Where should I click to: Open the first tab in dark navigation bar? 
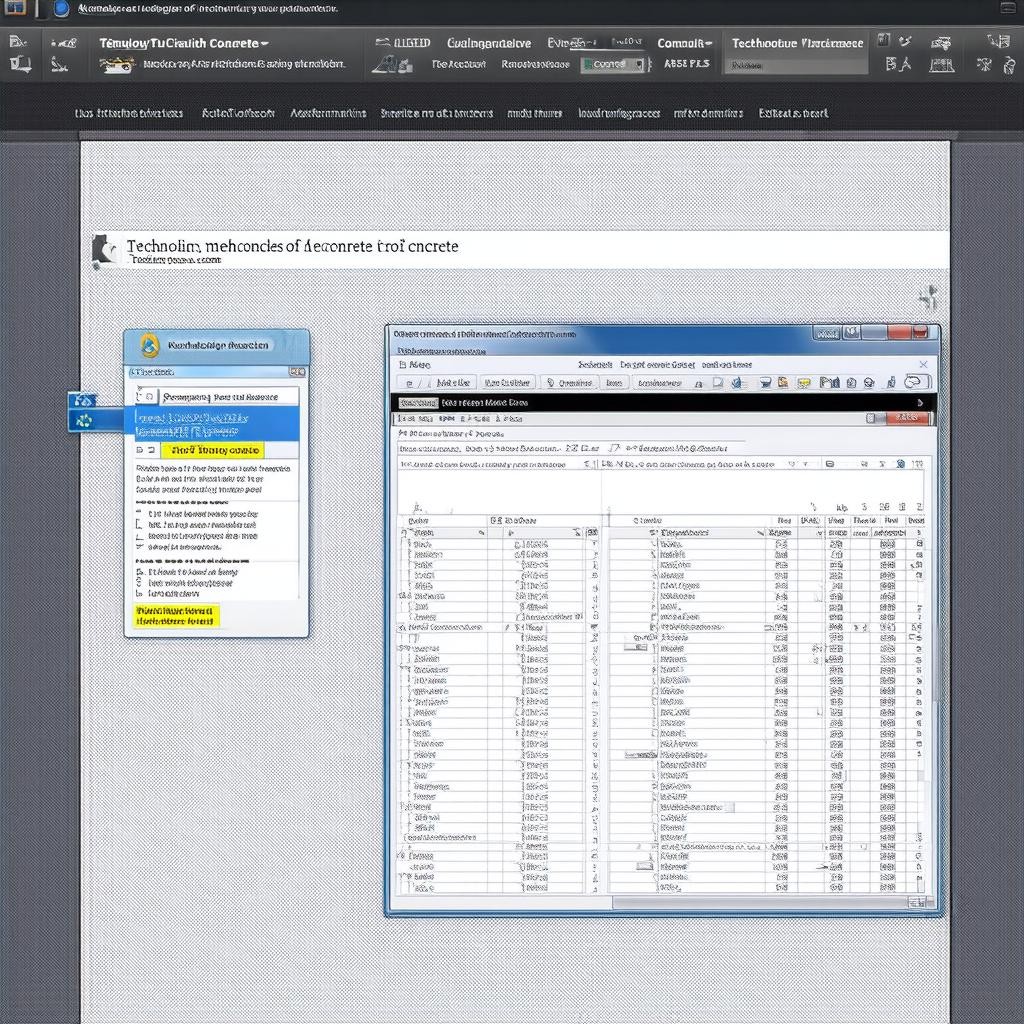(x=129, y=113)
